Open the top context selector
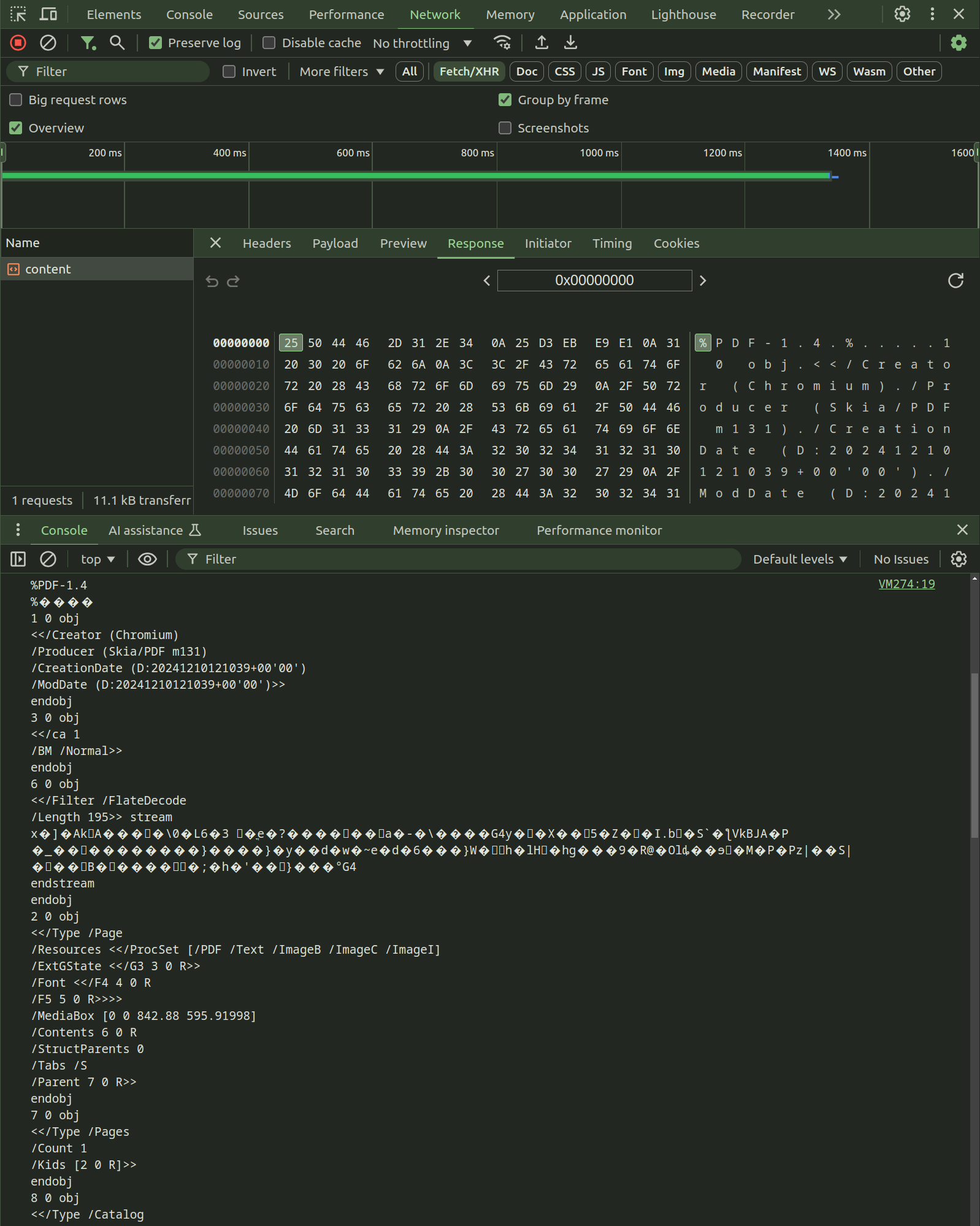This screenshot has height=1226, width=980. (98, 559)
